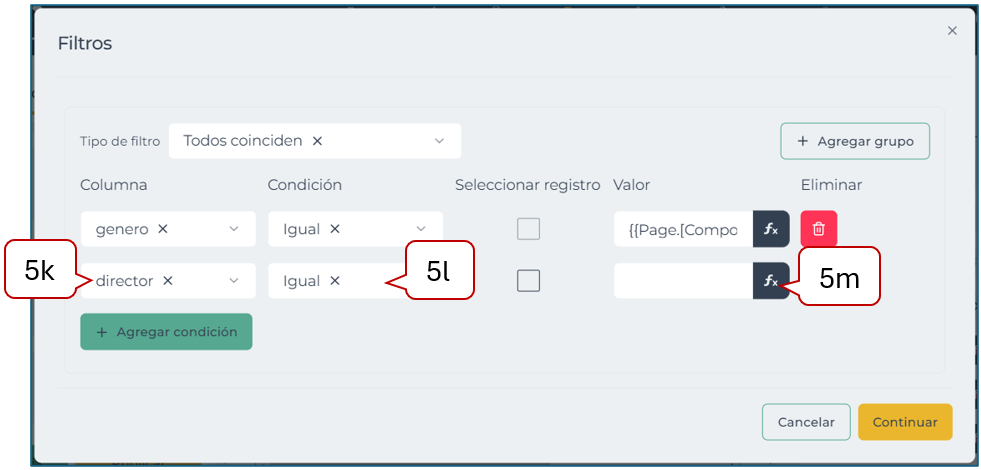Viewport: 981px width, 470px height.
Task: Check Seleccionar registro for genero row
Action: 528,229
